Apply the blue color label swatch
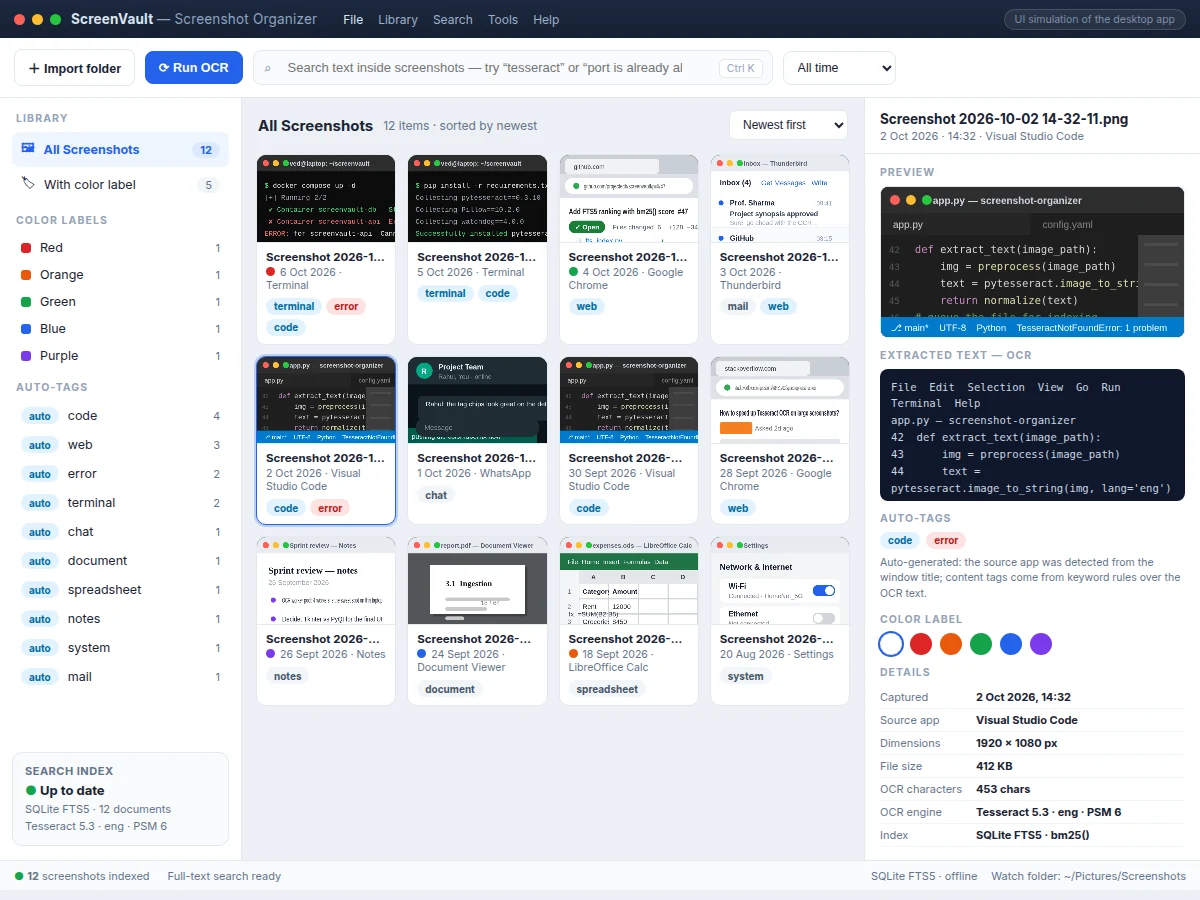Image resolution: width=1200 pixels, height=900 pixels. [1011, 644]
